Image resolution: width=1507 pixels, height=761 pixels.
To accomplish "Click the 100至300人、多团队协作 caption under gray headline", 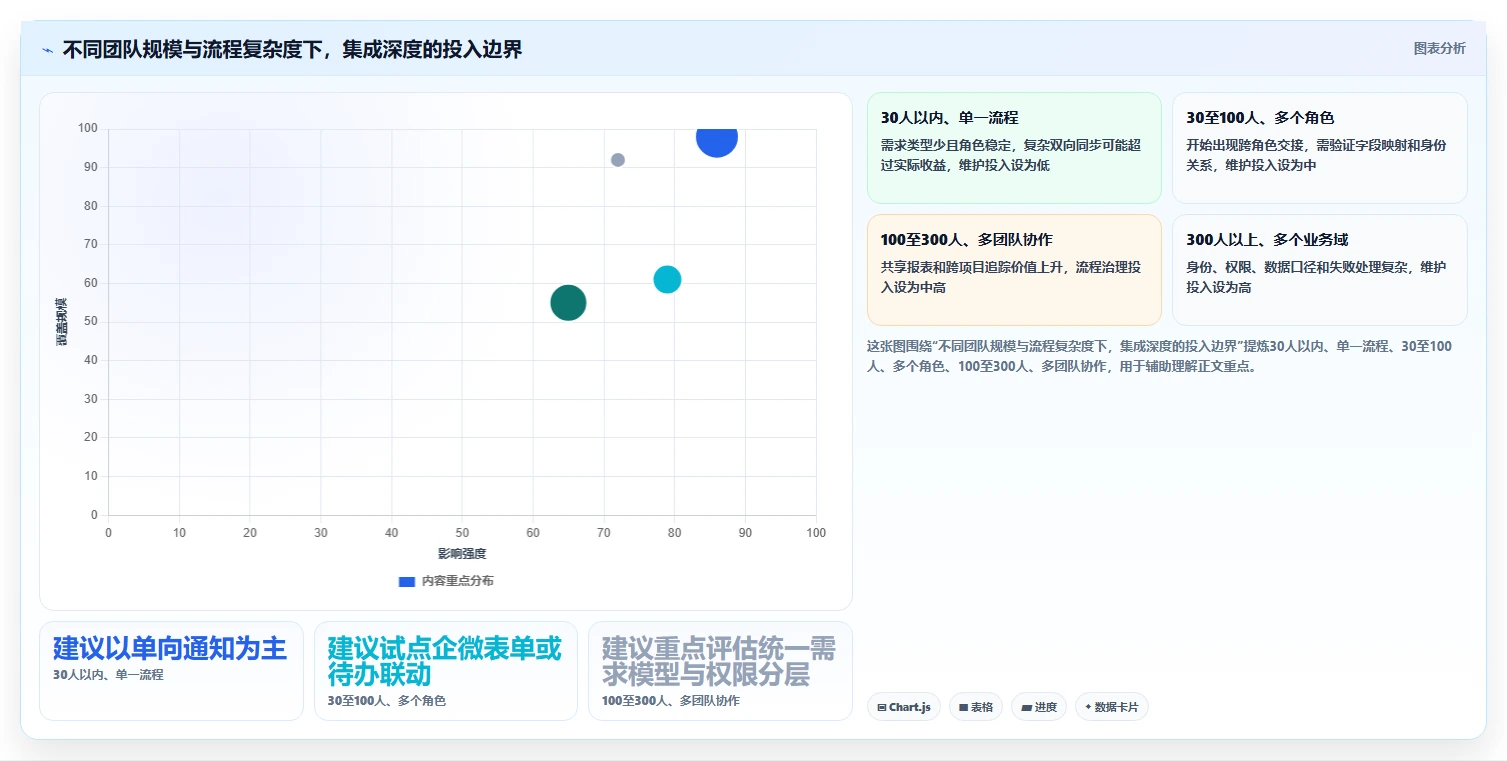I will [671, 701].
